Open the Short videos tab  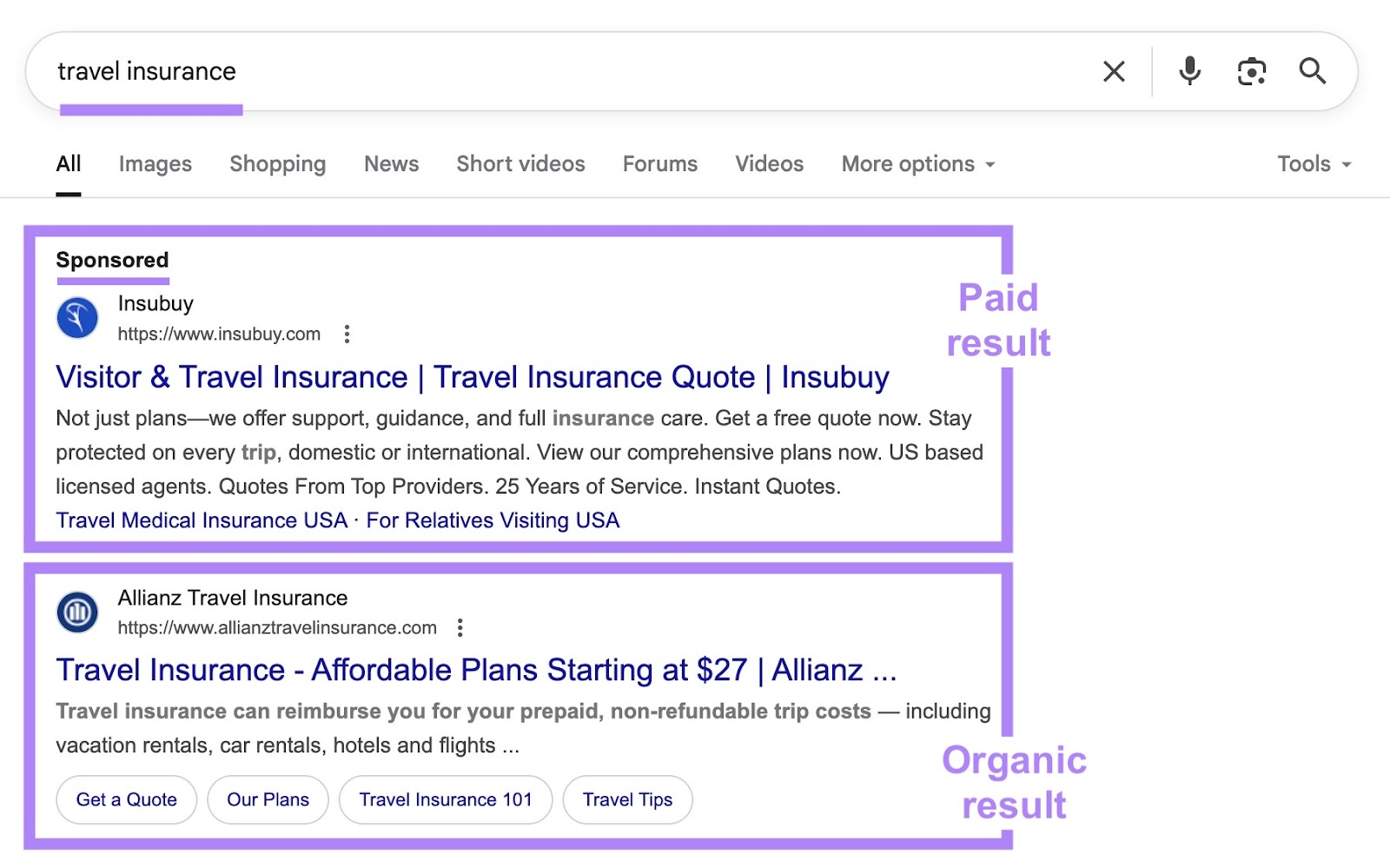click(521, 163)
